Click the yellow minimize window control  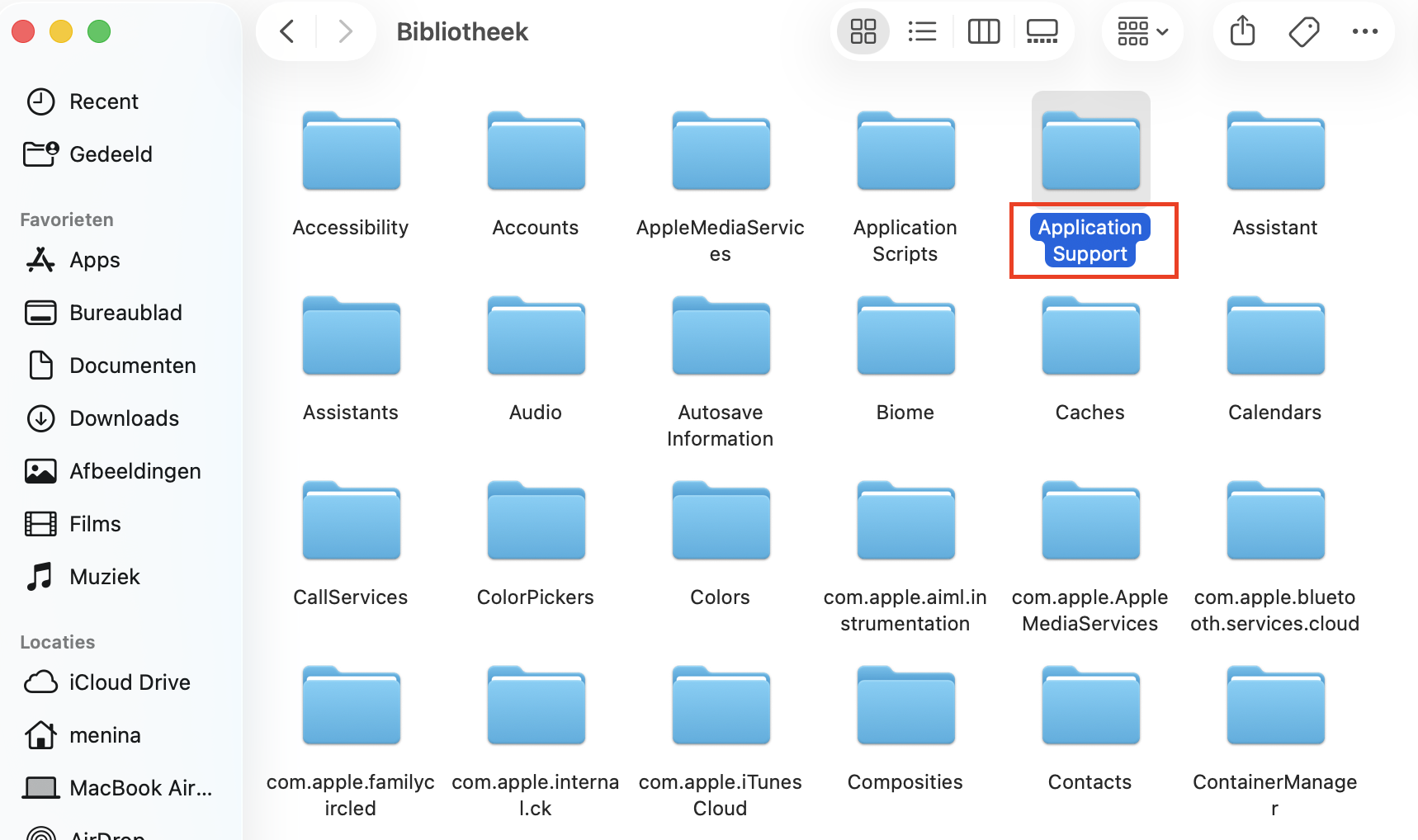tap(60, 31)
